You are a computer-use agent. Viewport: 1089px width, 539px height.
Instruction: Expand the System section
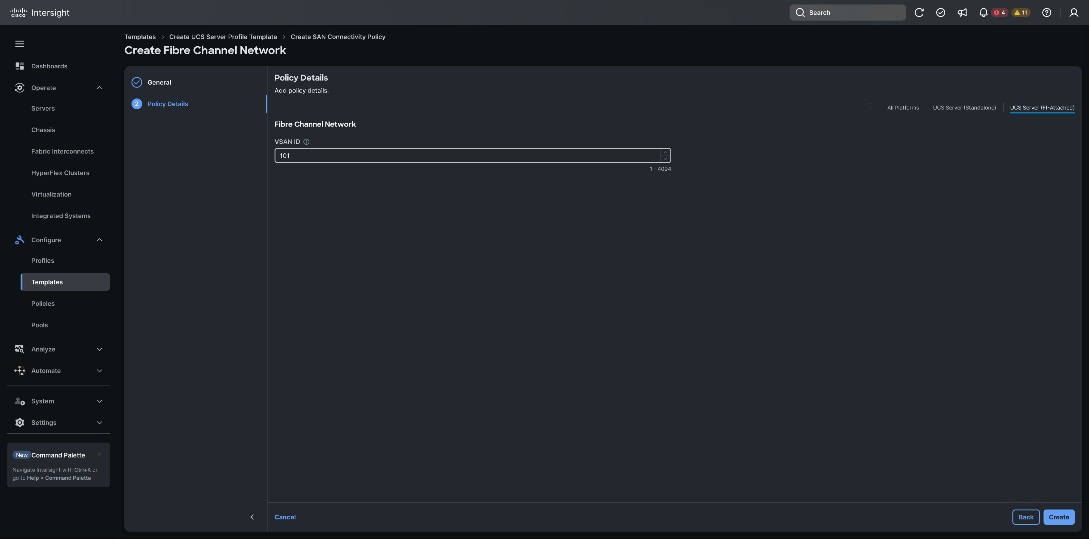99,401
